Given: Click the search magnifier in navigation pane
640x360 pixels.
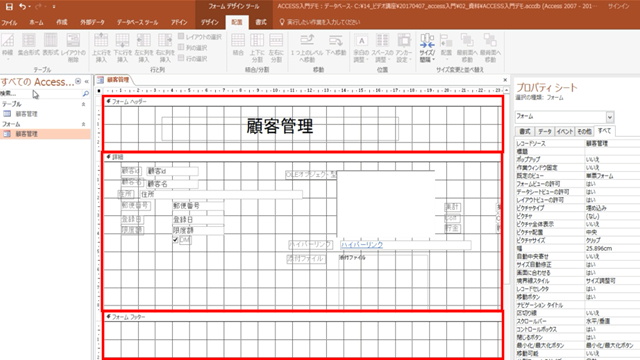Looking at the screenshot, I should coord(85,94).
